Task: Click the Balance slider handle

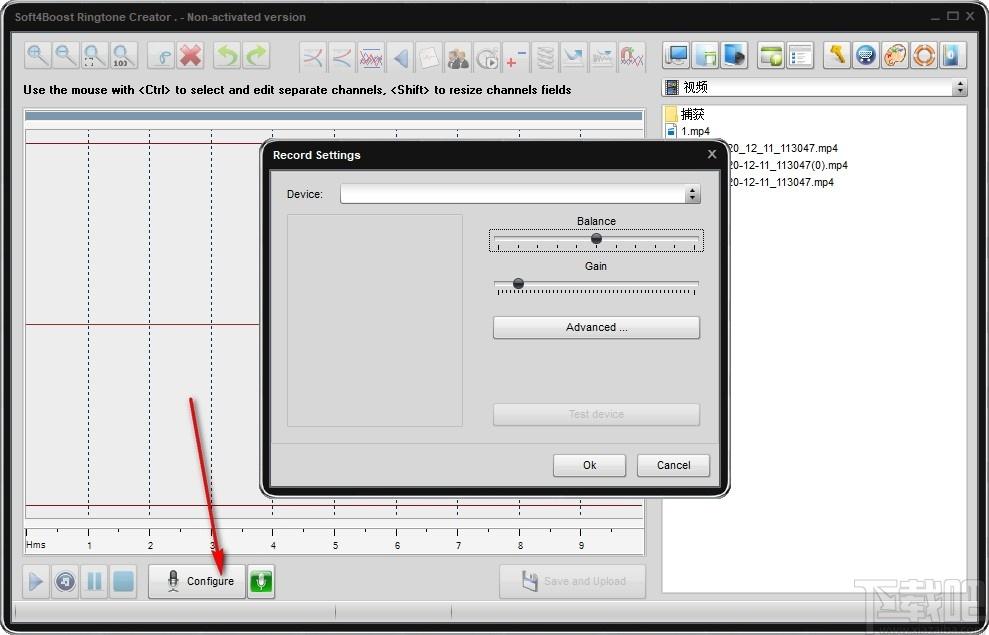Action: [596, 239]
